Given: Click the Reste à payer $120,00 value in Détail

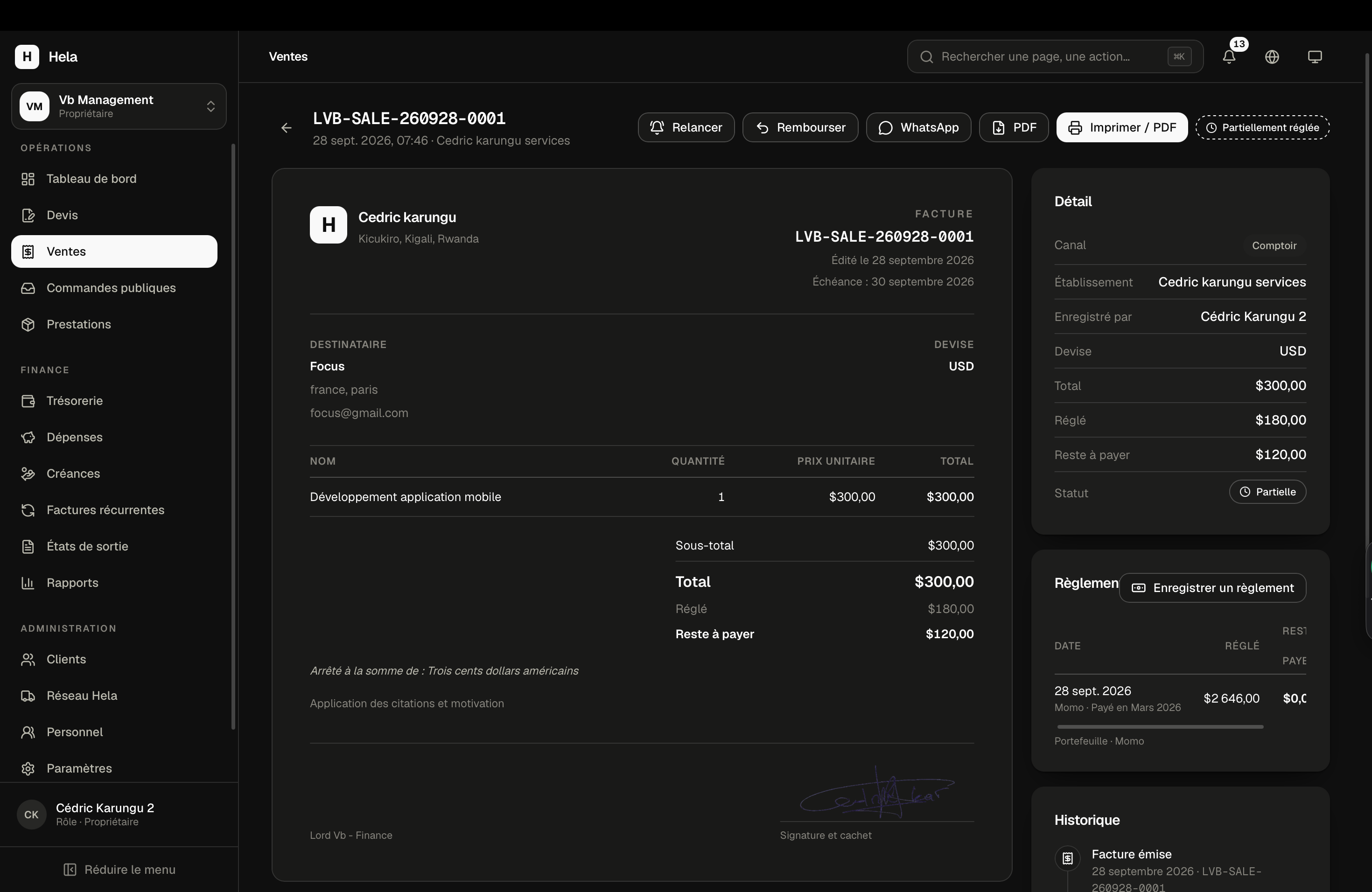Looking at the screenshot, I should click(x=1281, y=455).
